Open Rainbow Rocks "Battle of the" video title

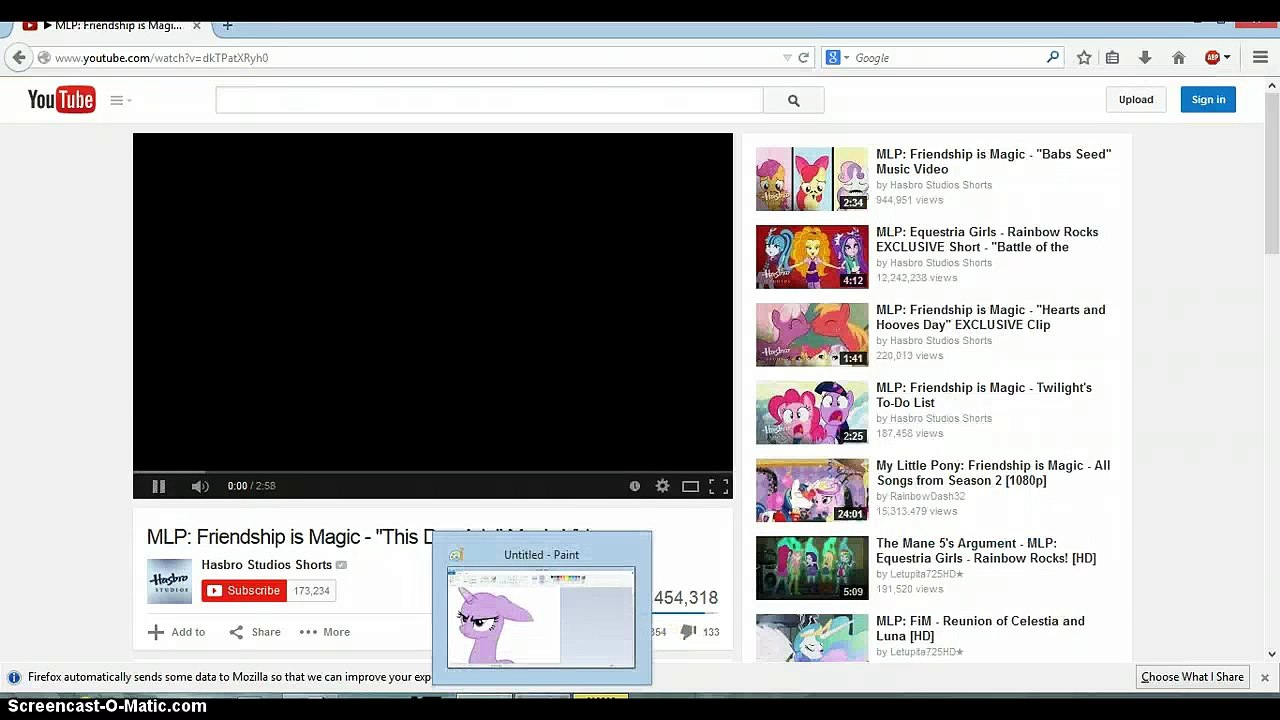[987, 239]
